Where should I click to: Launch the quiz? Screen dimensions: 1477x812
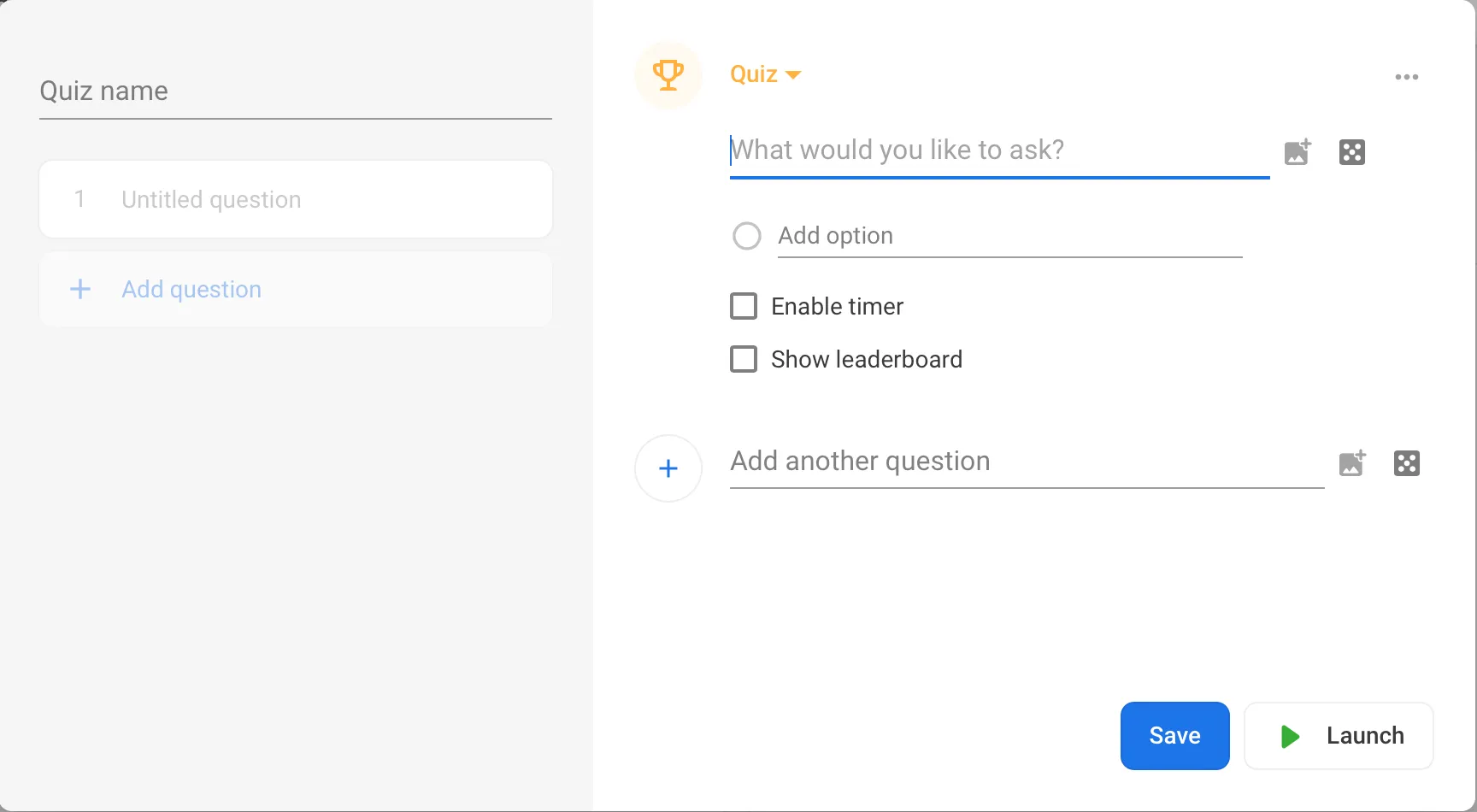pyautogui.click(x=1339, y=736)
